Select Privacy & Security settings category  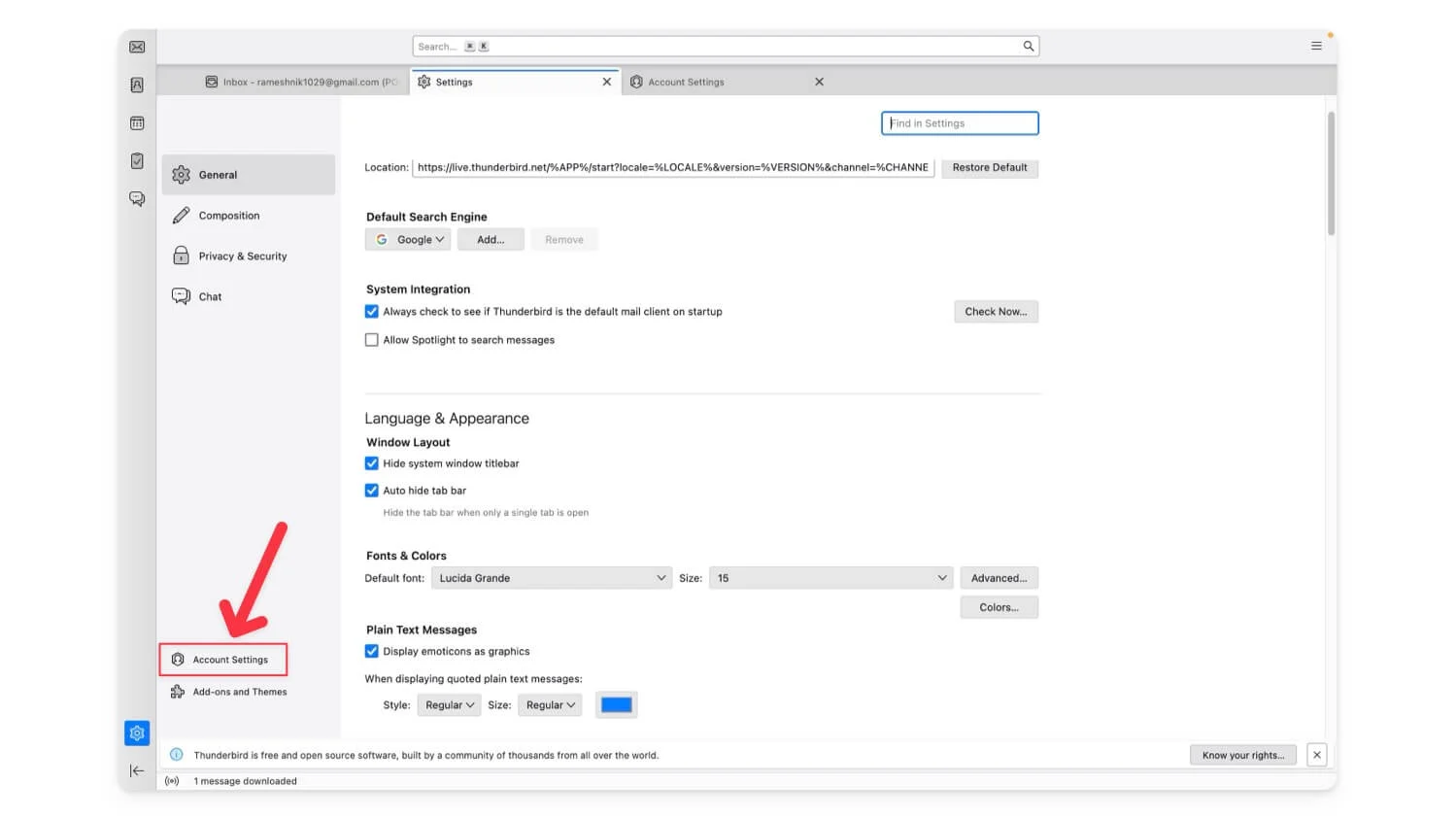243,256
